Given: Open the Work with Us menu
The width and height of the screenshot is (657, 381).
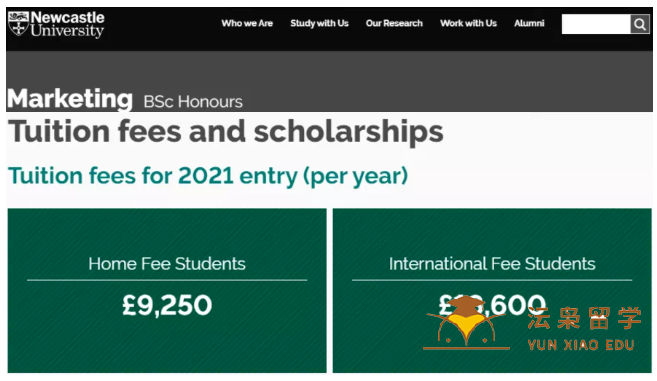Looking at the screenshot, I should tap(468, 23).
